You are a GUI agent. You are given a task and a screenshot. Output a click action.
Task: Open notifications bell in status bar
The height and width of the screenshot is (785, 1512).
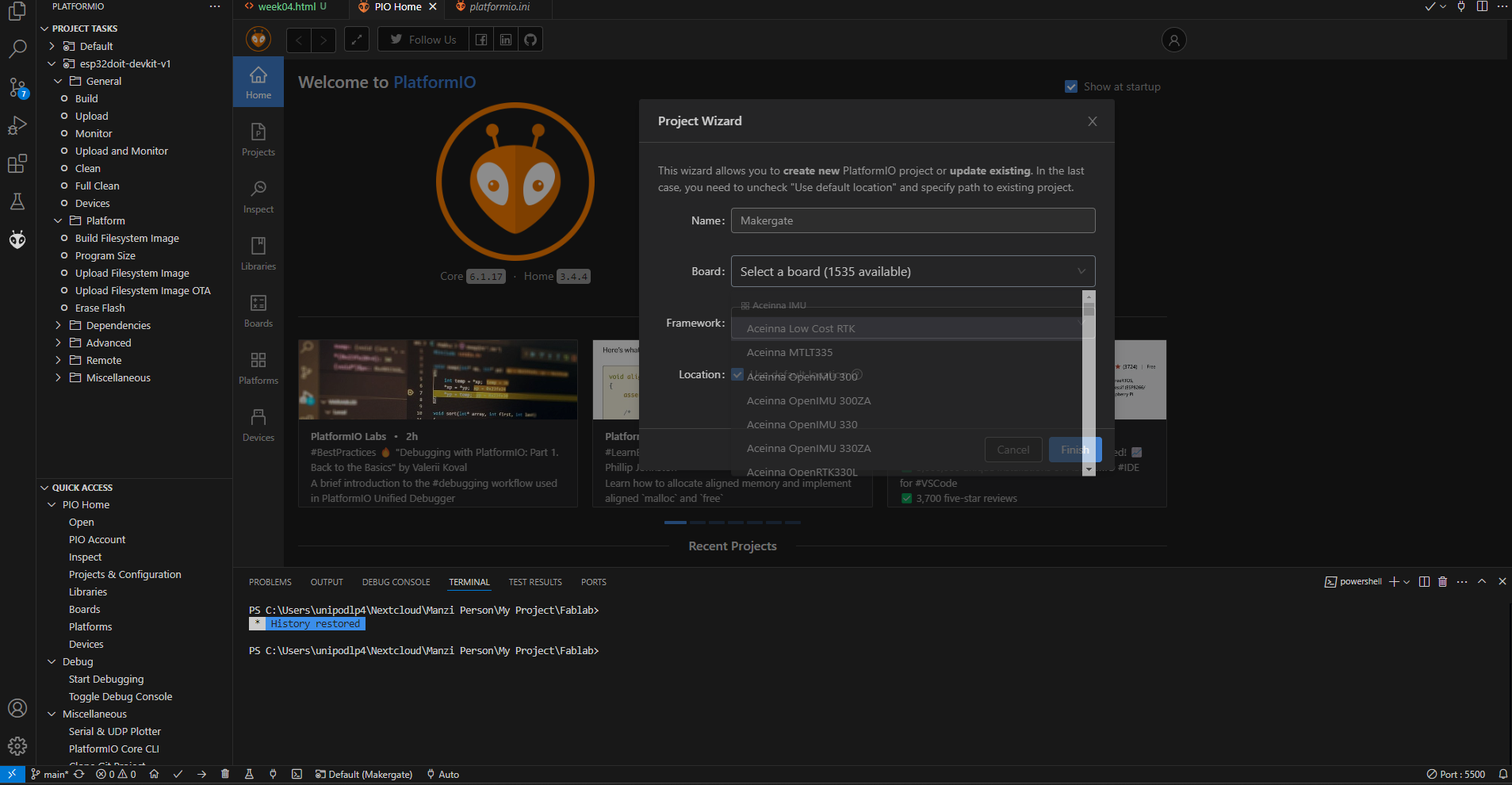(x=1502, y=775)
